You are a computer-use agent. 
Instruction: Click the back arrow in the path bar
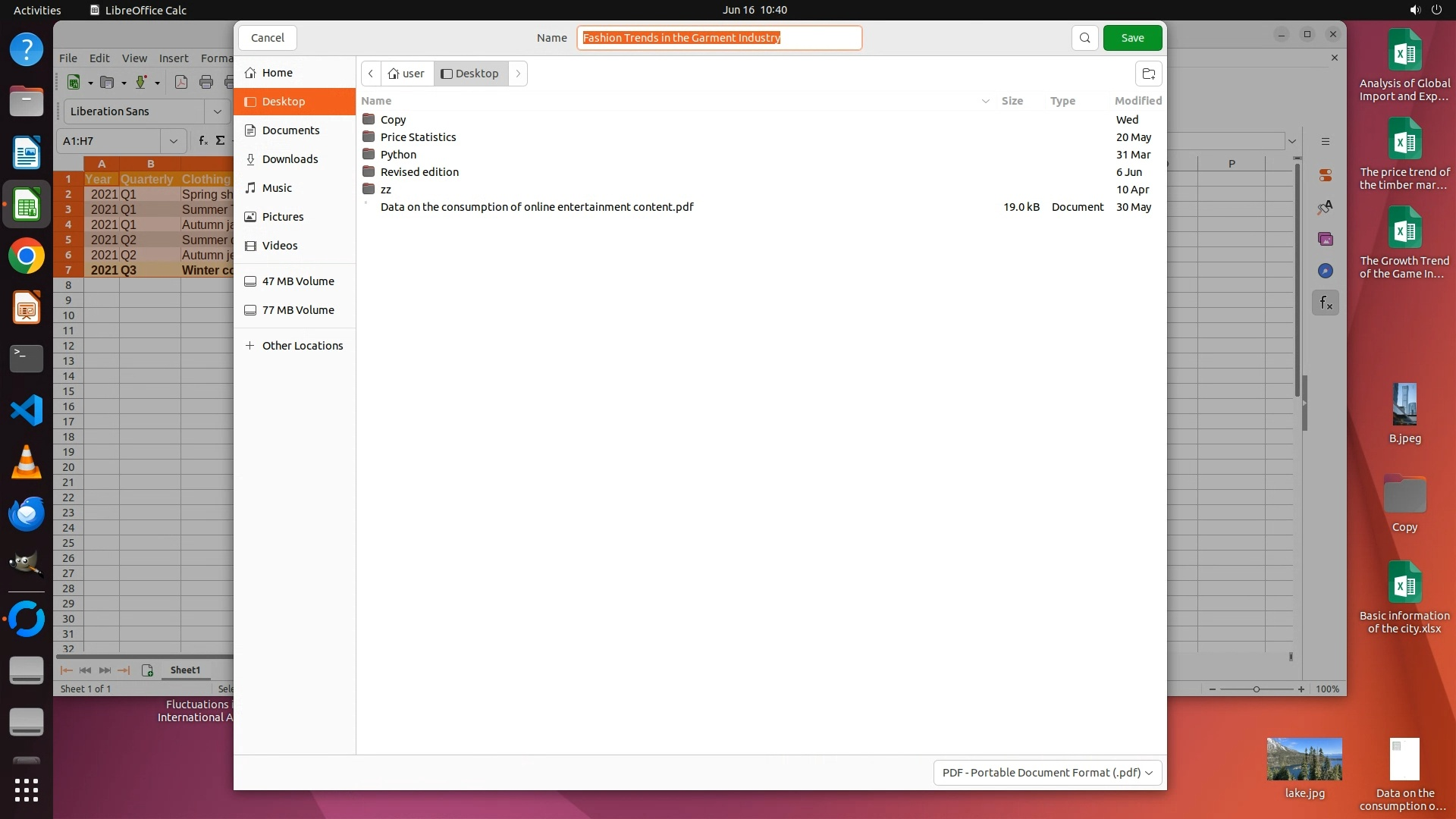click(x=371, y=74)
